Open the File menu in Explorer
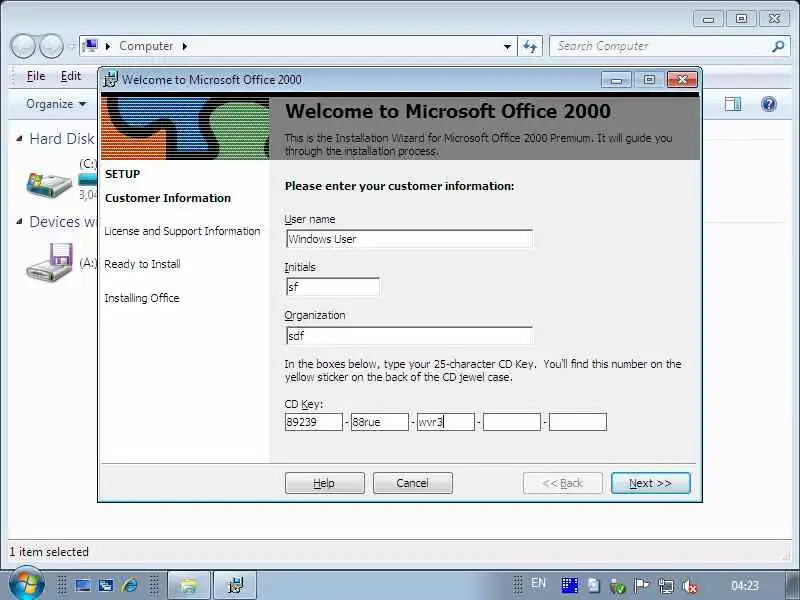This screenshot has width=800, height=600. 36,76
